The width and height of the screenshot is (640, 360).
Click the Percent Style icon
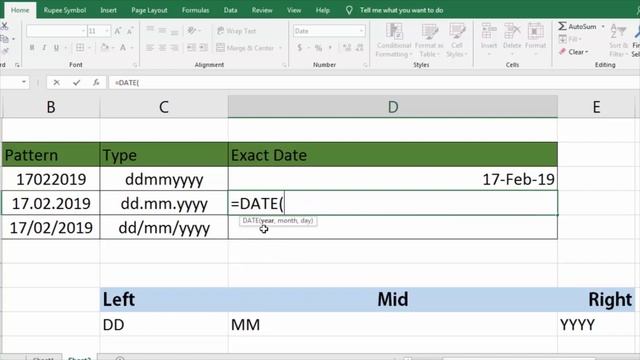[318, 48]
